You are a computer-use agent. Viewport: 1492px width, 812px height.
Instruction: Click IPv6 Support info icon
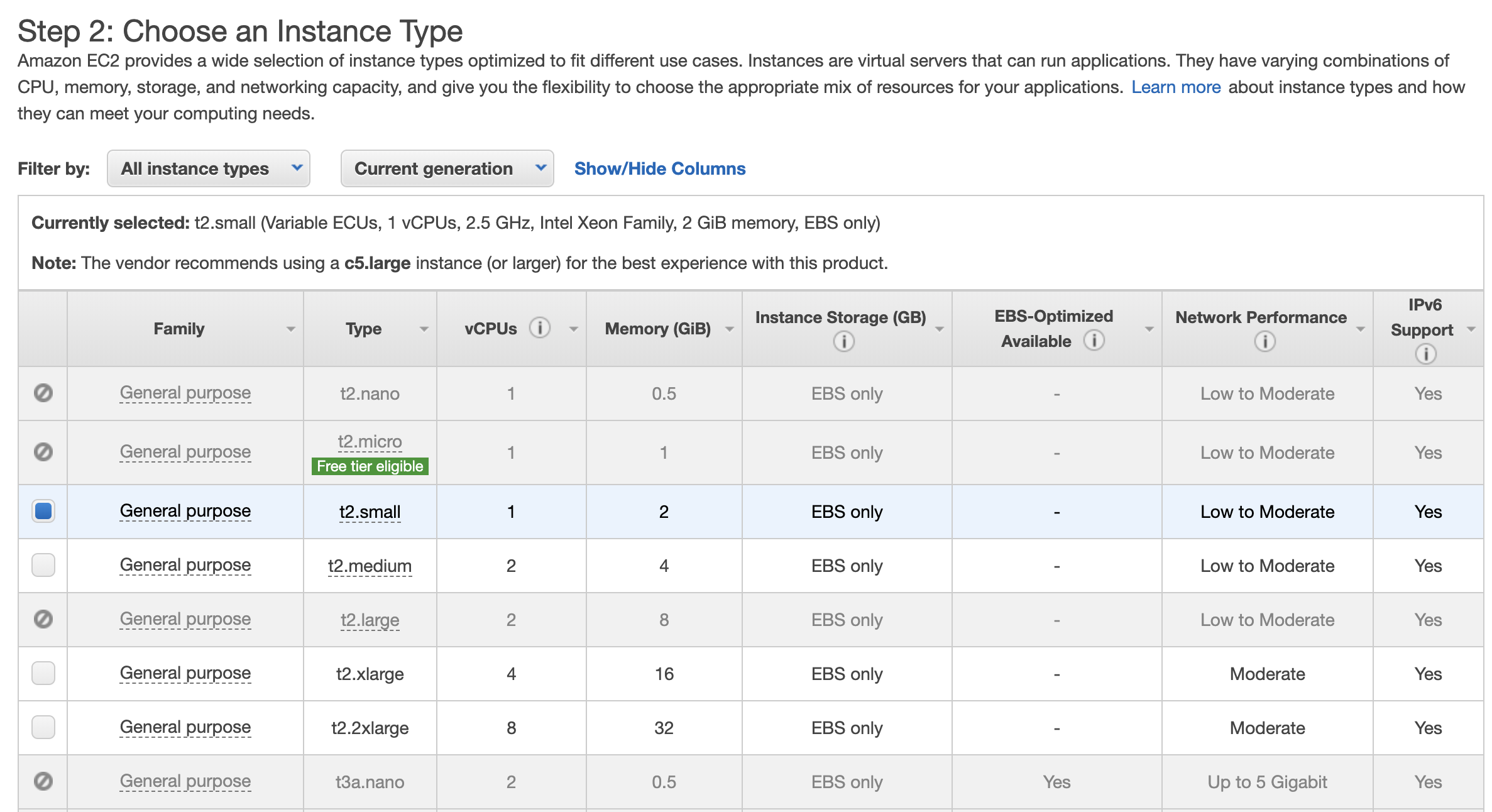pos(1425,354)
